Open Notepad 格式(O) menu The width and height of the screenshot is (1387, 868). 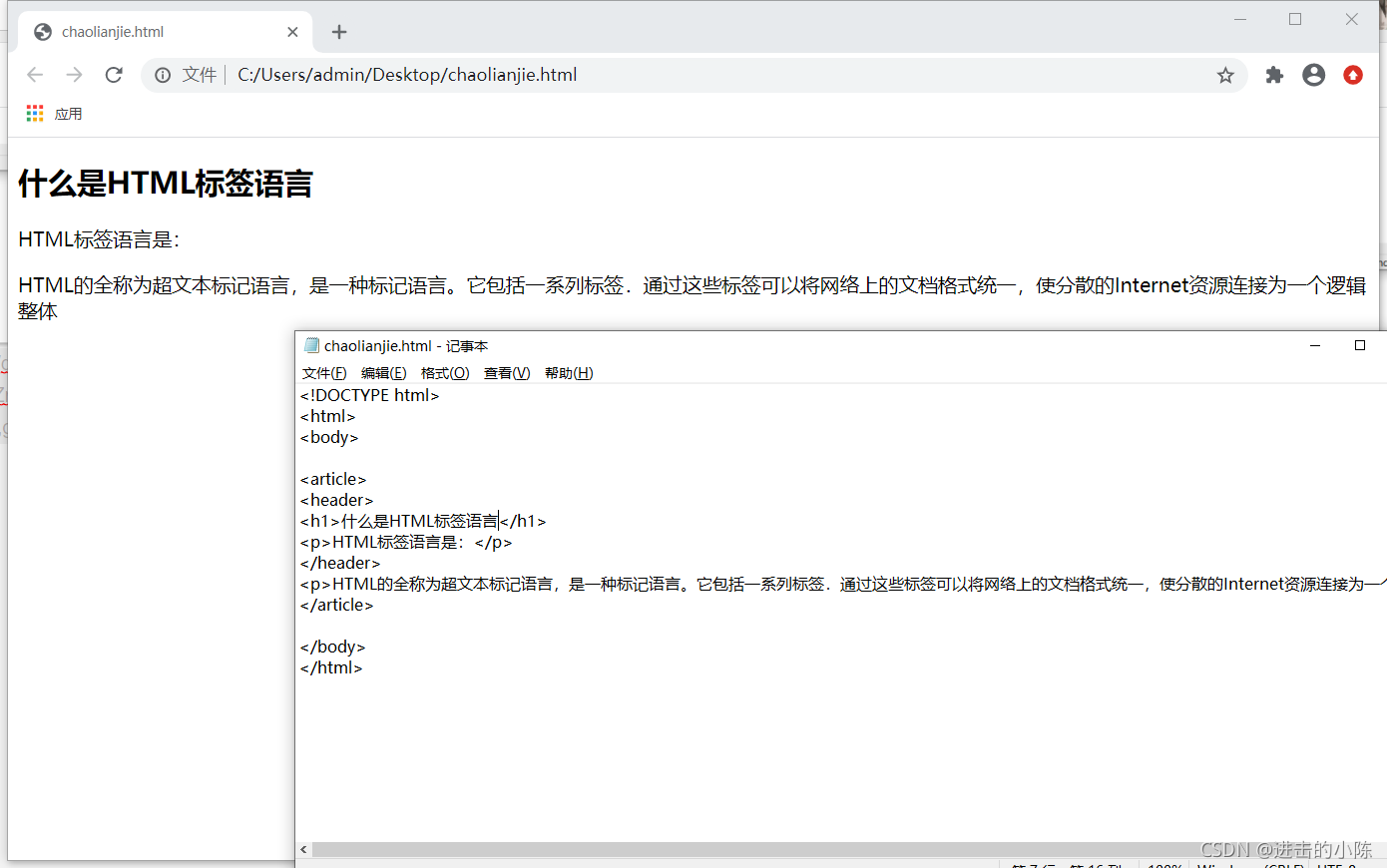[x=445, y=373]
